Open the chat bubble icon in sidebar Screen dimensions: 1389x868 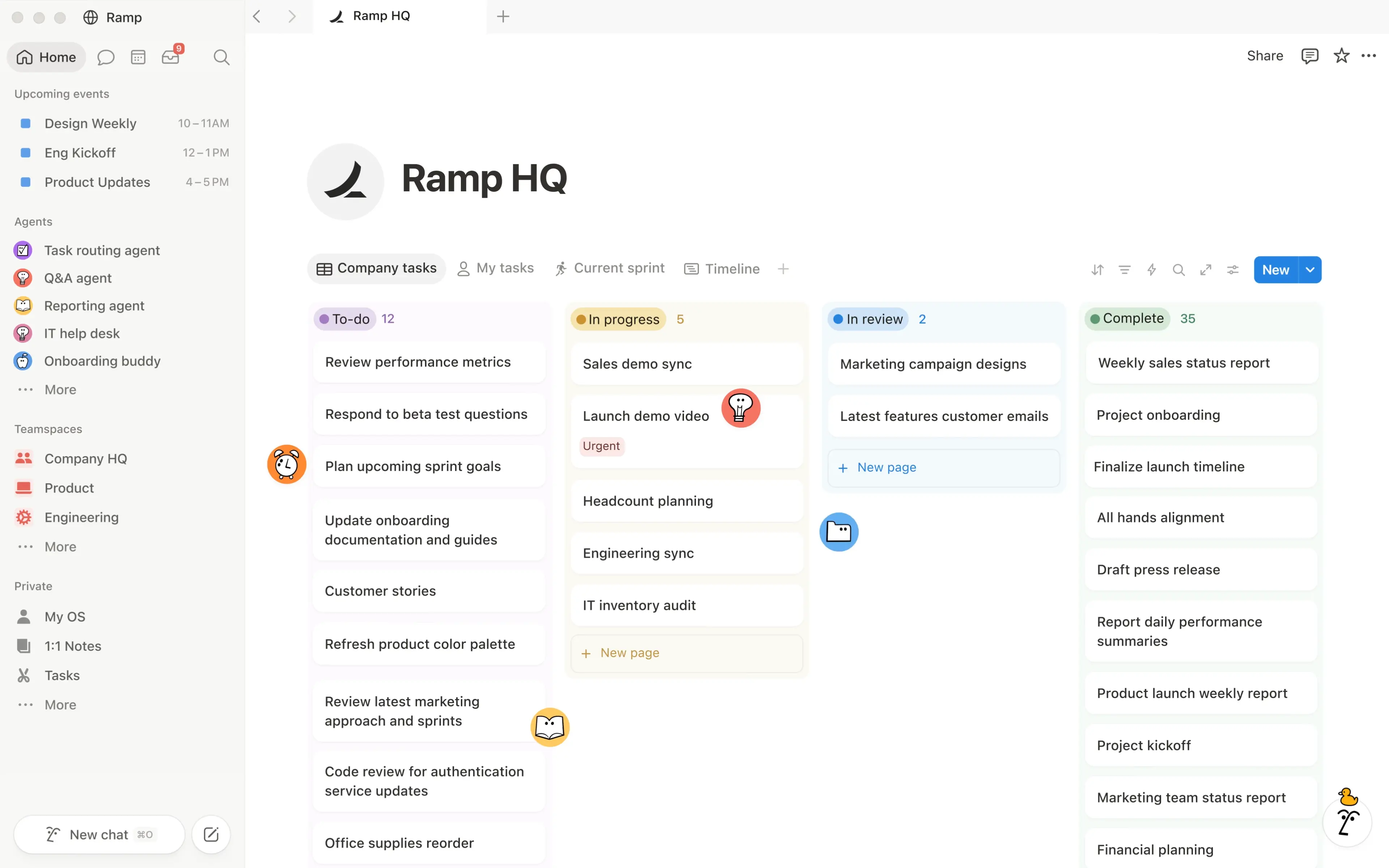pos(106,58)
